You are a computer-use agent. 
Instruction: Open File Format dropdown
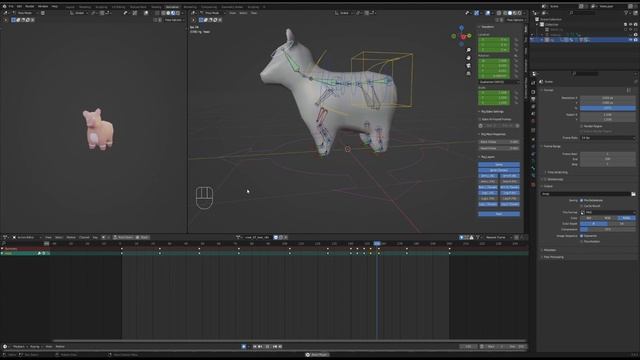(x=608, y=212)
